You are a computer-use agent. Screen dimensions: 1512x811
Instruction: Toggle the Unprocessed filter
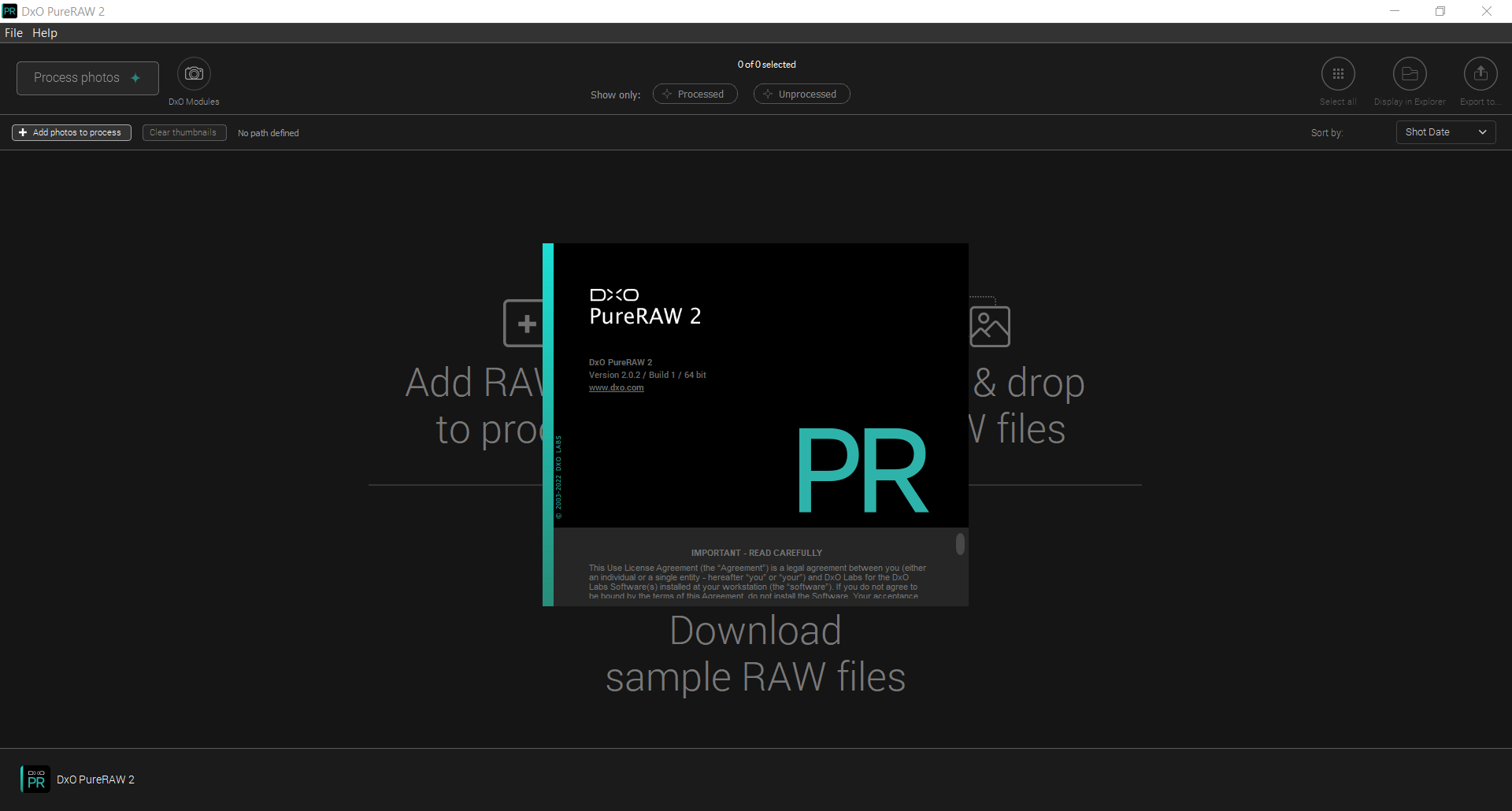(802, 94)
